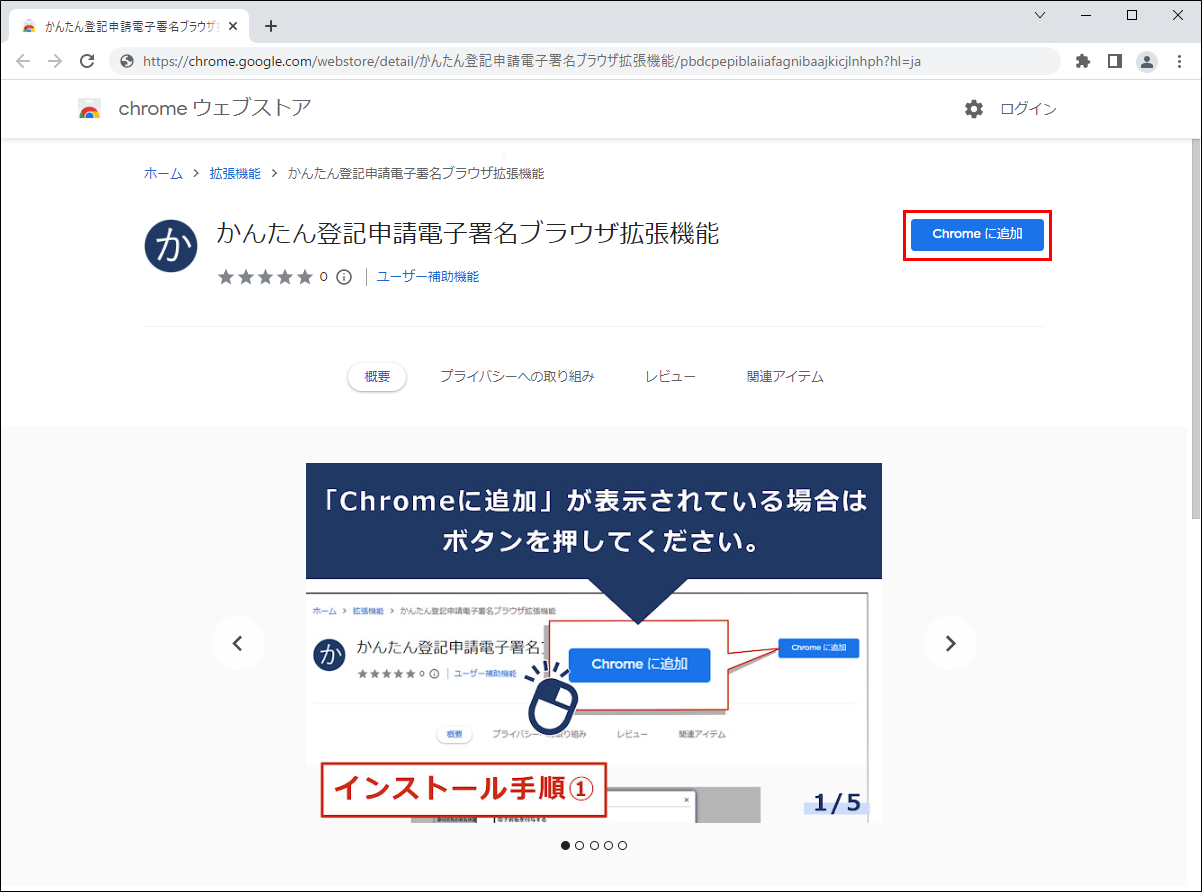
Task: View site information icon in address bar
Action: [127, 61]
